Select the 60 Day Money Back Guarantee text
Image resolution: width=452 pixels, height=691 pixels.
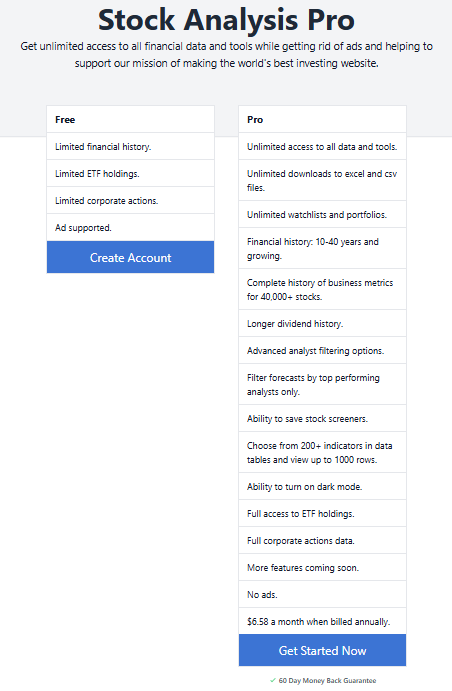(327, 680)
